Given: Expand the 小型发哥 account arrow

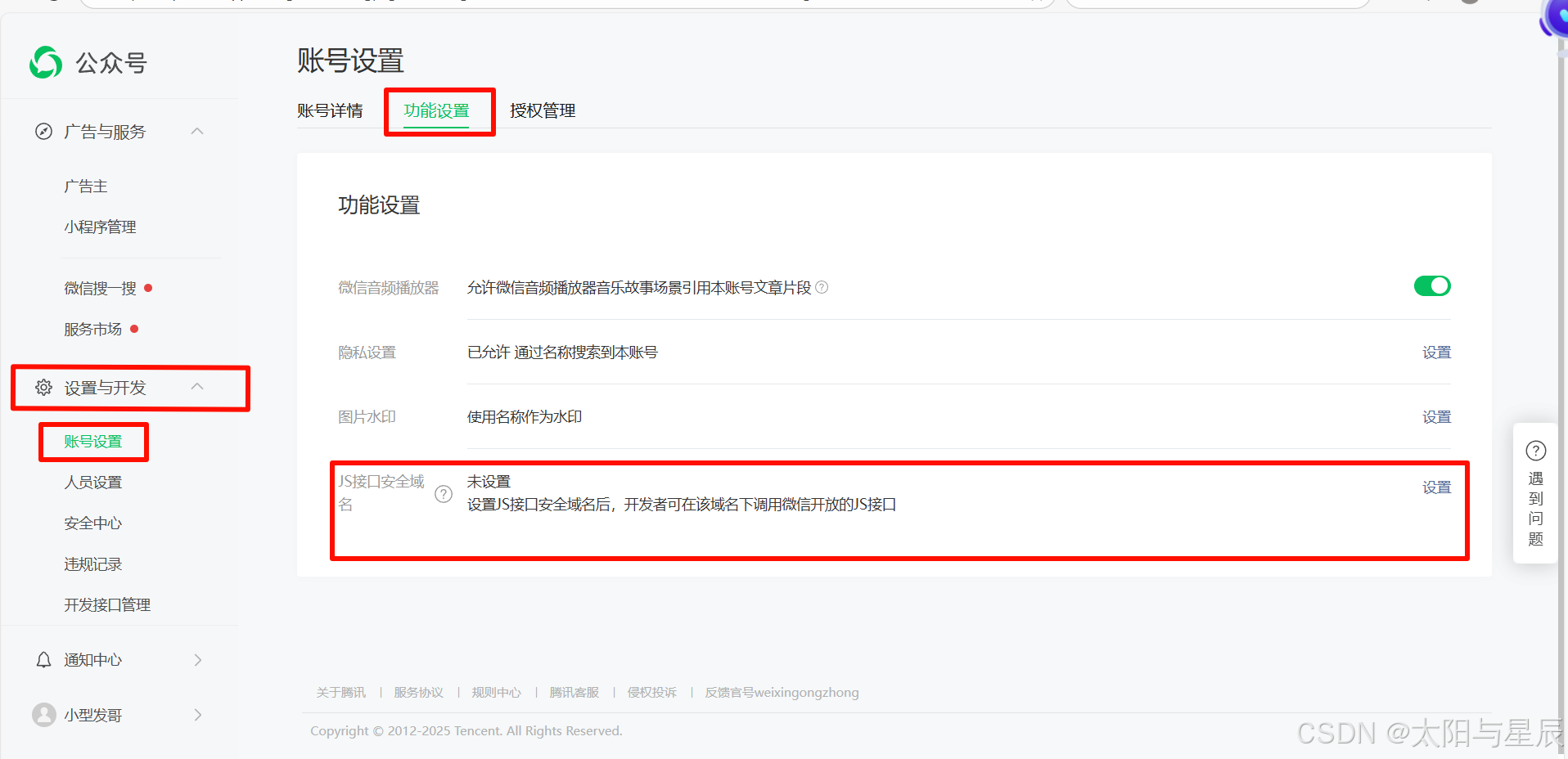Looking at the screenshot, I should pos(197,715).
